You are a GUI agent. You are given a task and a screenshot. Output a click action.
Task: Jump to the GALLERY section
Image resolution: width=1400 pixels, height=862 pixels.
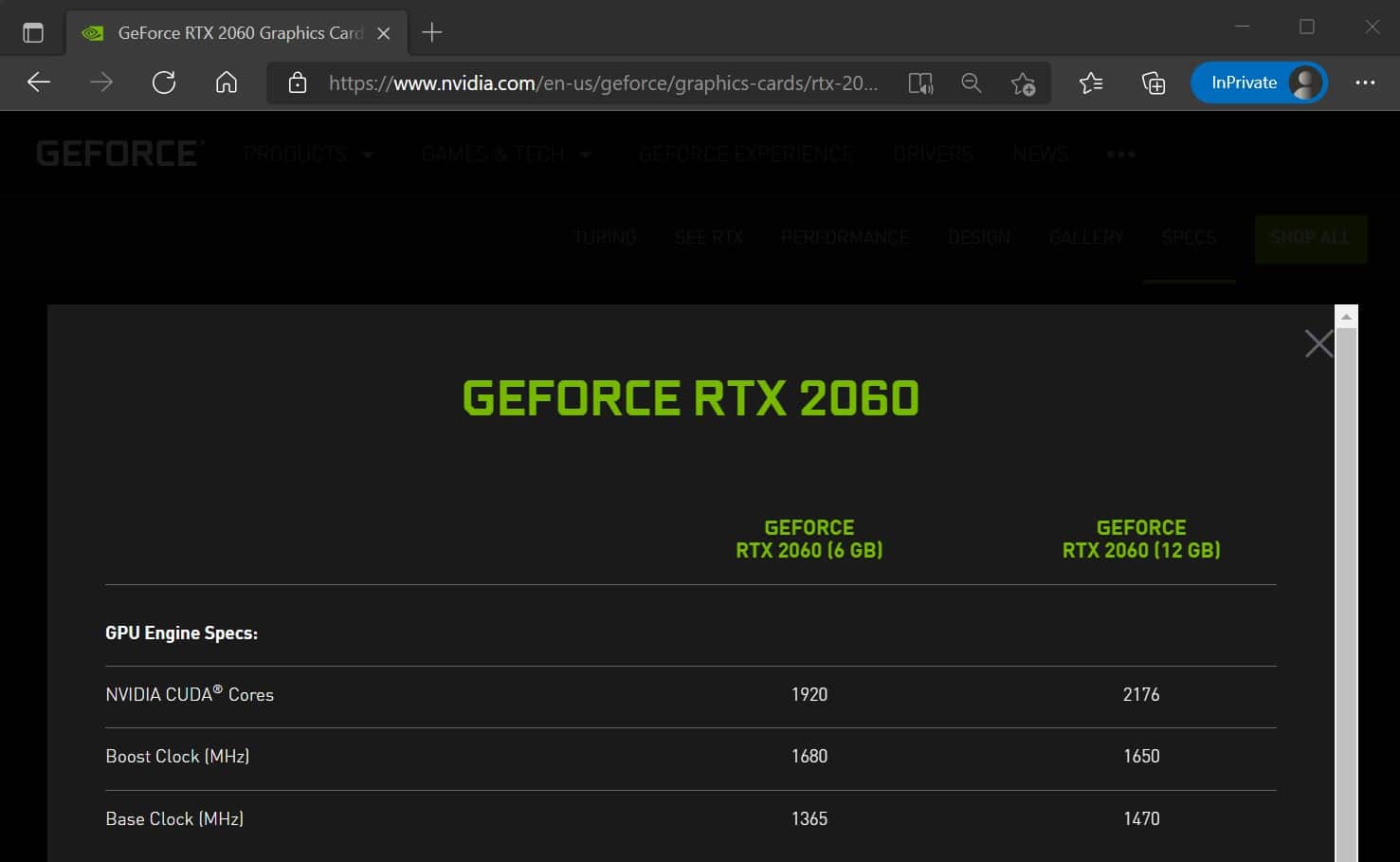(x=1086, y=237)
